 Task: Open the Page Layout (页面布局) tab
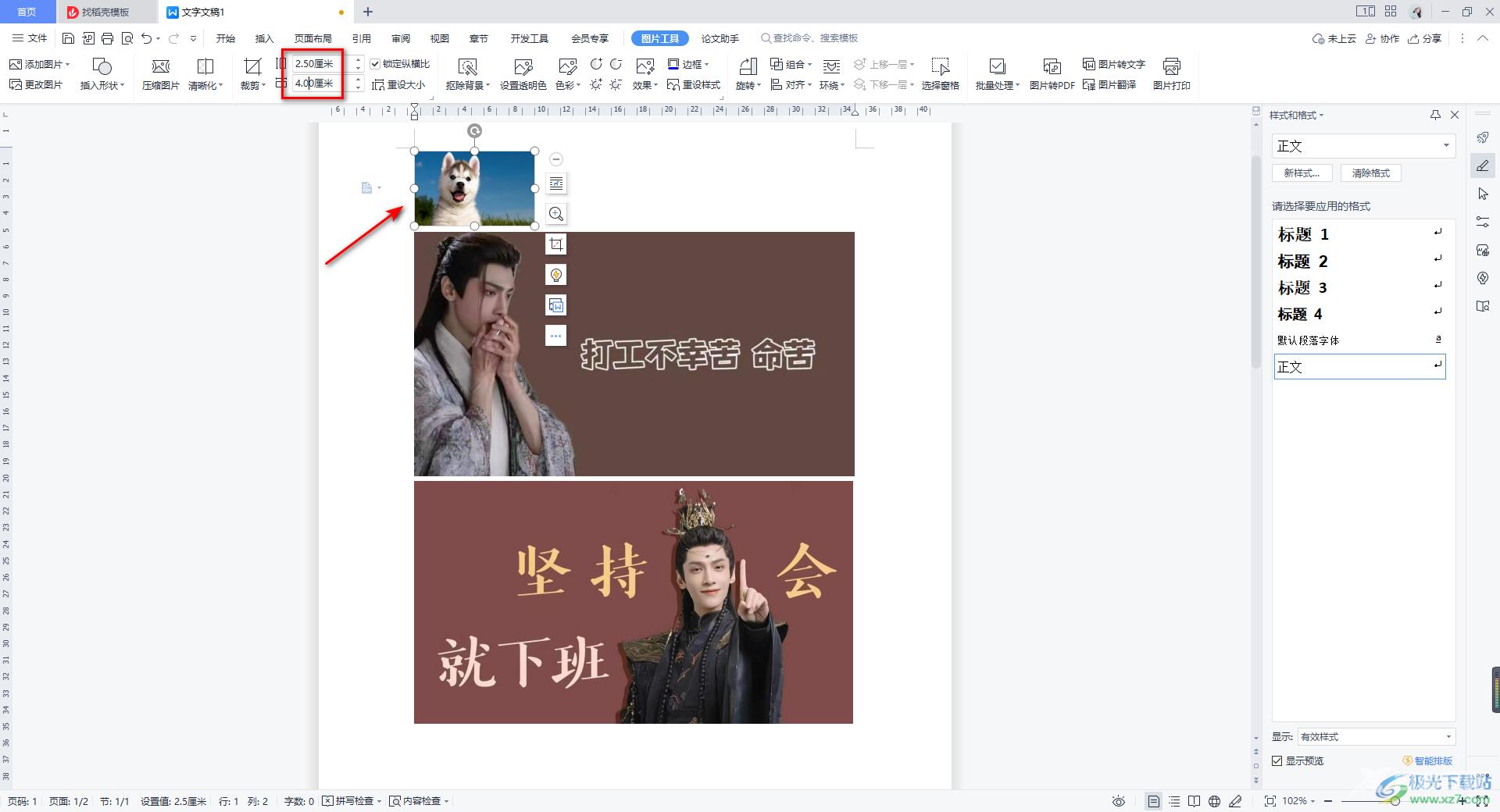313,38
